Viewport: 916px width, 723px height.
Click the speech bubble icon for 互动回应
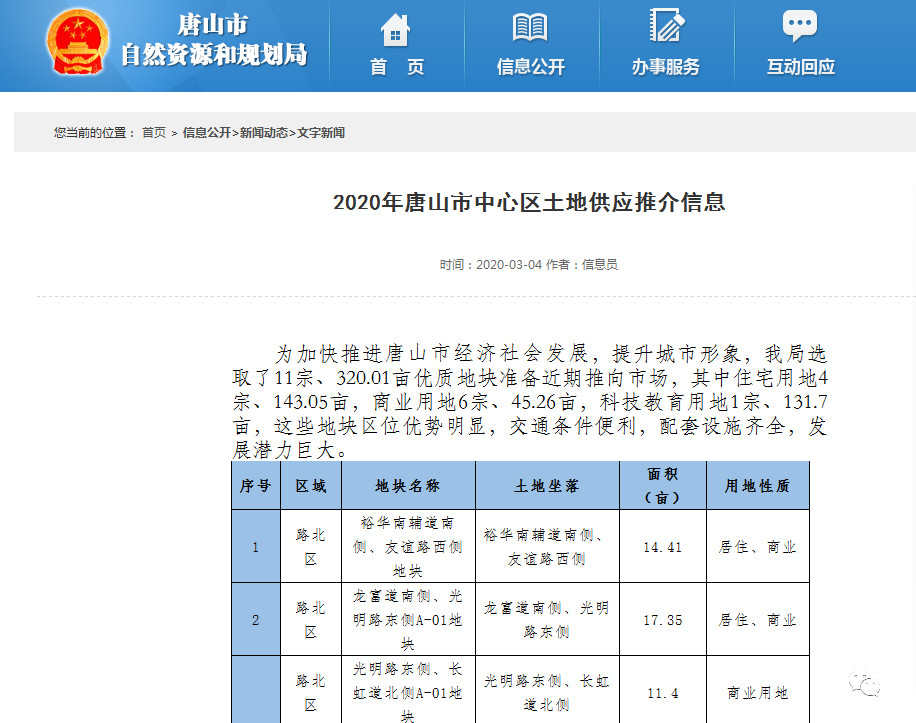pos(800,27)
